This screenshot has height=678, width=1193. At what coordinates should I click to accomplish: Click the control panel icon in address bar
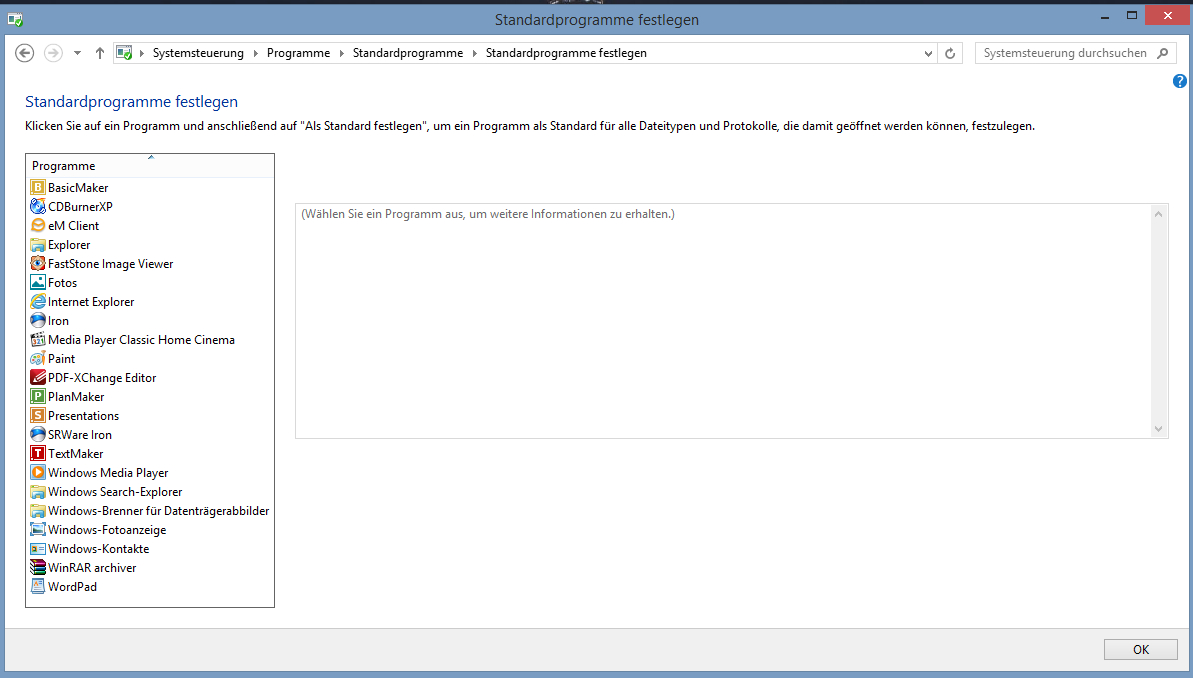point(123,53)
